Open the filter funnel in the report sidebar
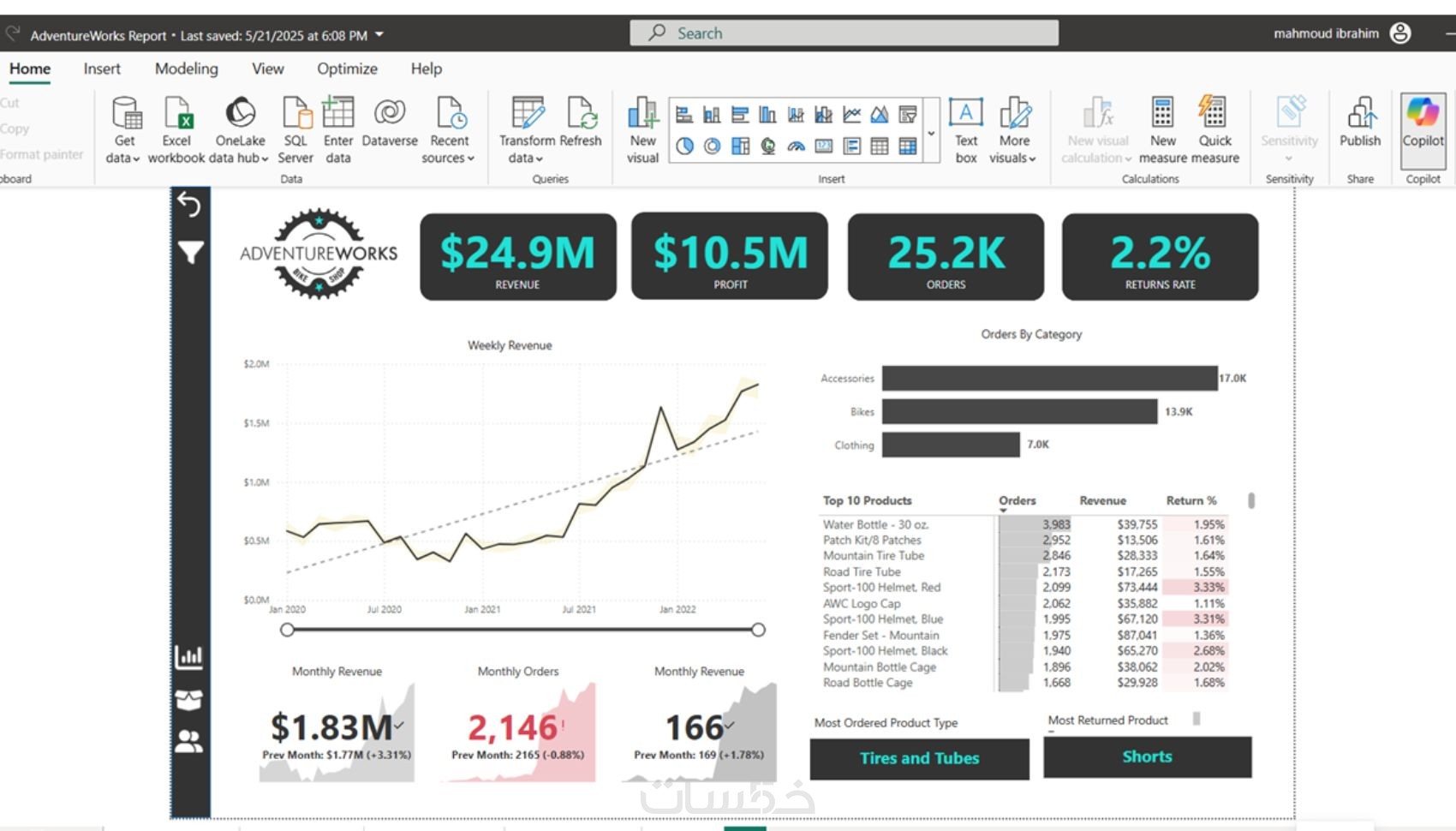This screenshot has width=1456, height=831. pos(190,252)
